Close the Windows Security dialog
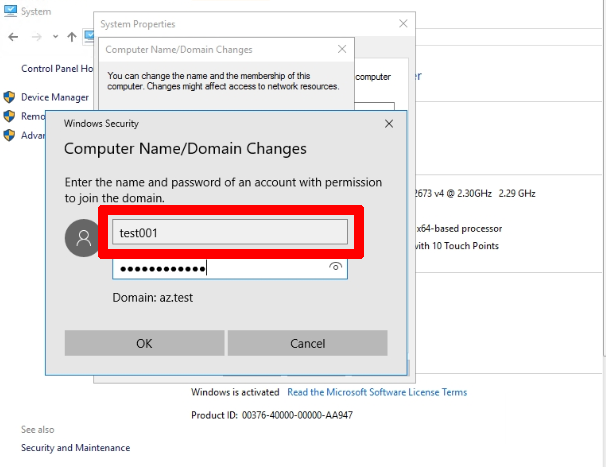Image resolution: width=606 pixels, height=467 pixels. (x=389, y=123)
